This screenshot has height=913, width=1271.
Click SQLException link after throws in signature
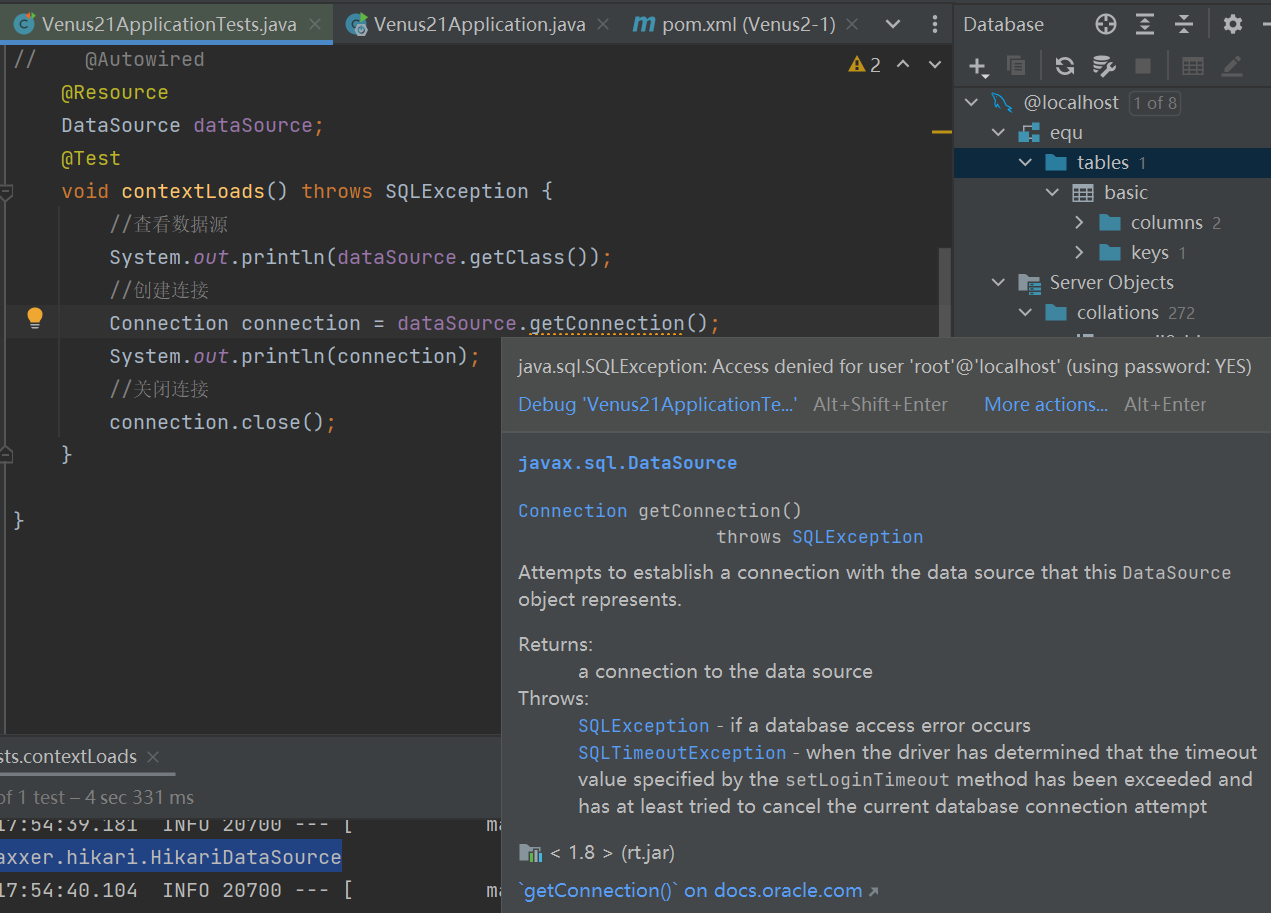(858, 537)
